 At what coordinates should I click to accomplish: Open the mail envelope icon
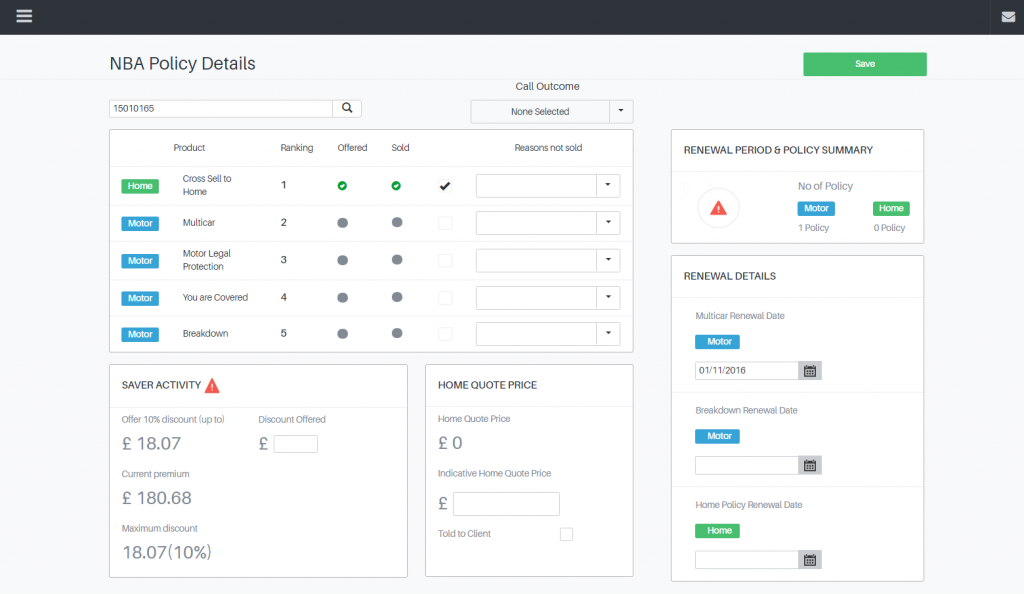[1008, 17]
